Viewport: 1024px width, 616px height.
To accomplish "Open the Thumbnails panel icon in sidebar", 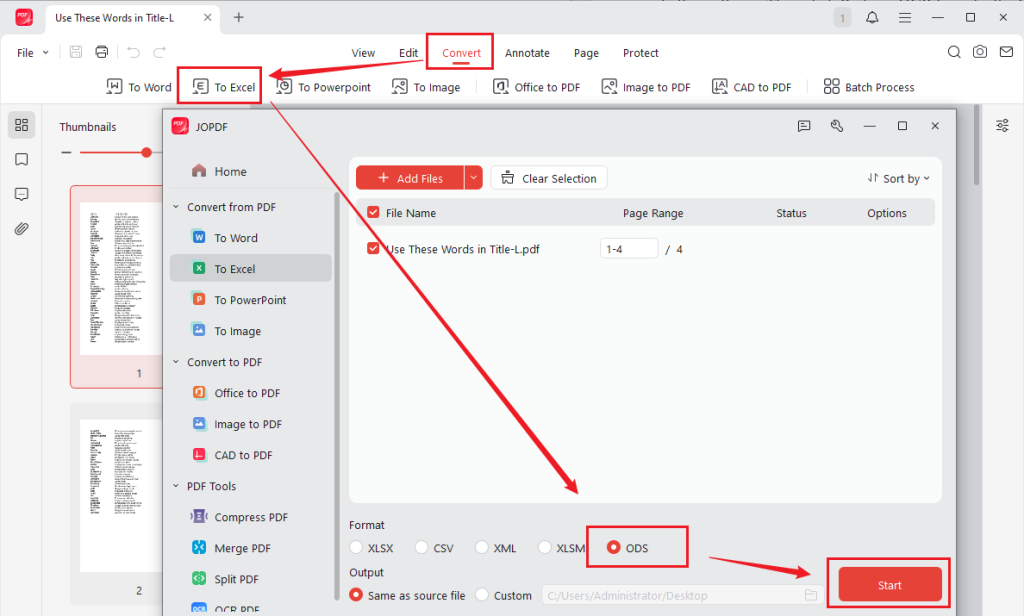I will (22, 125).
